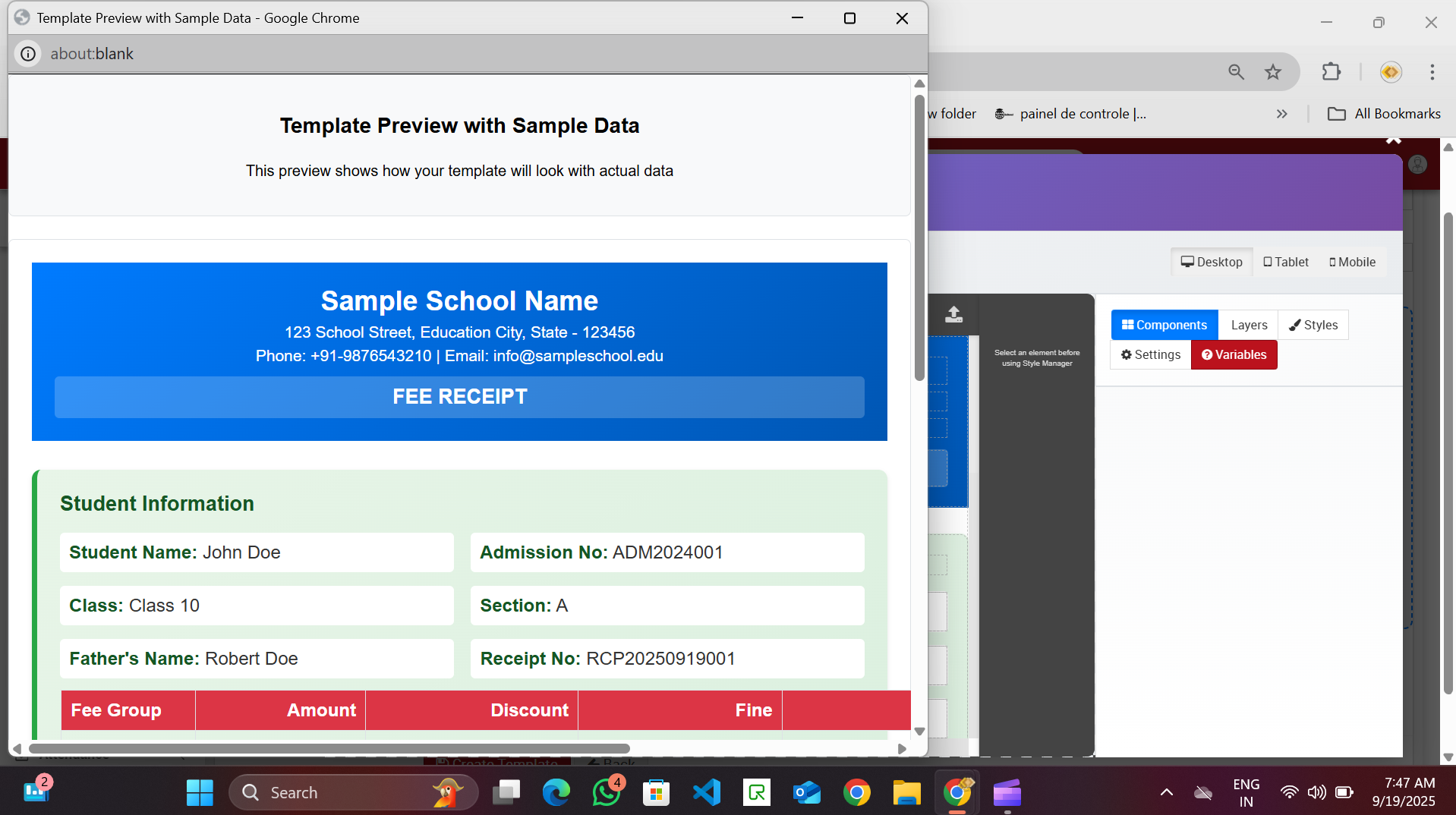The width and height of the screenshot is (1456, 815).
Task: Click the site information icon beside about:blank
Action: 28,54
